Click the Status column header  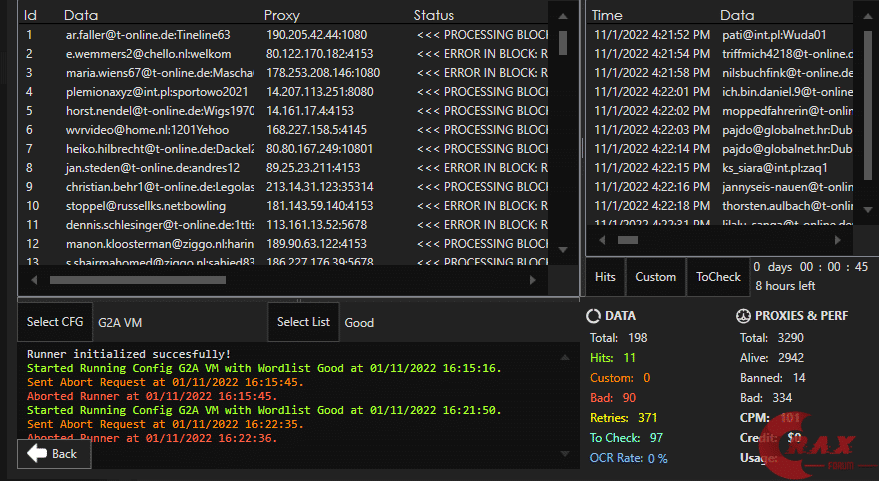pos(433,15)
